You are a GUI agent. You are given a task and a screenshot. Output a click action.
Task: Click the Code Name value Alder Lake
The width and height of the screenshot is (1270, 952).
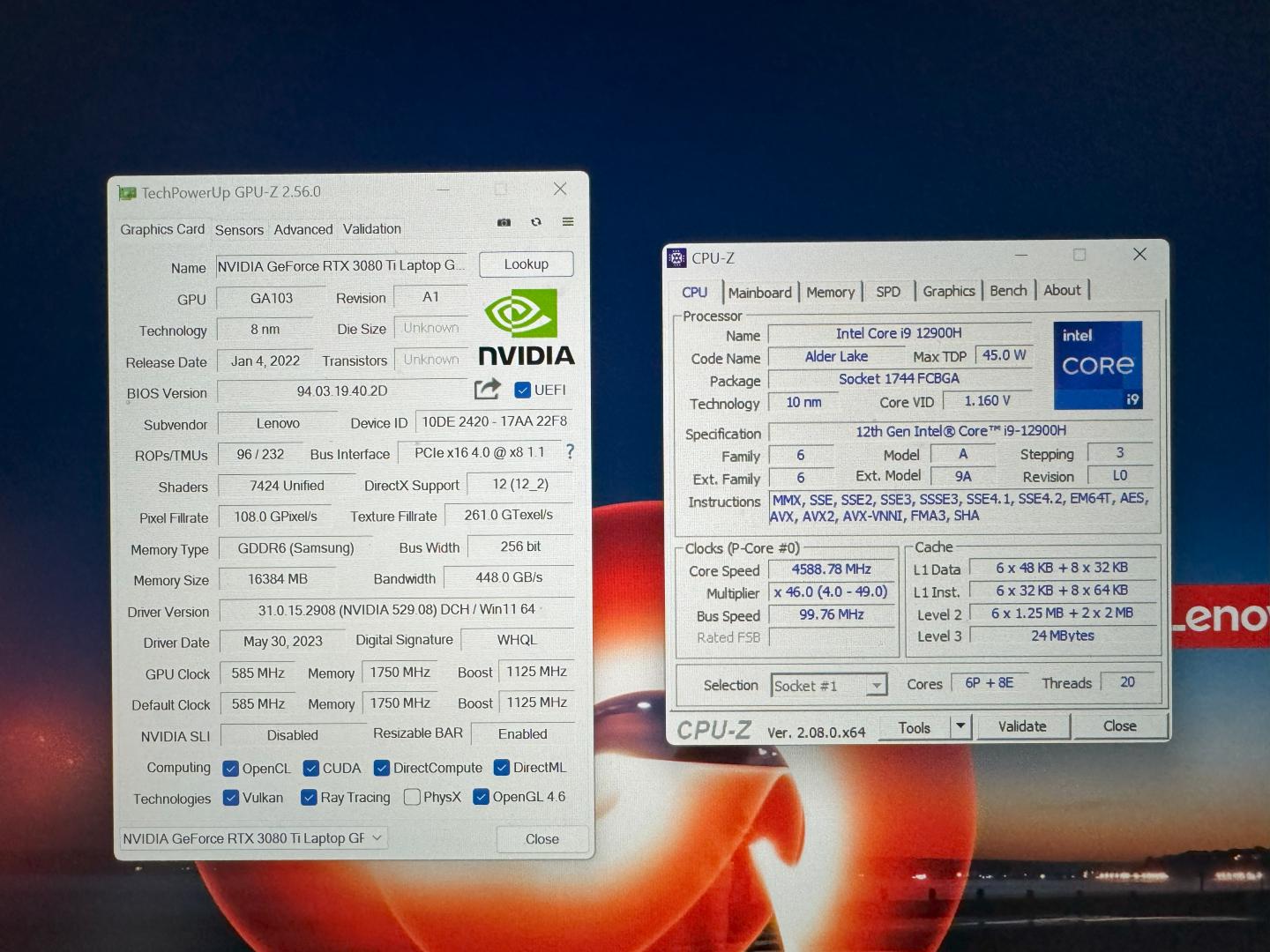pyautogui.click(x=836, y=357)
